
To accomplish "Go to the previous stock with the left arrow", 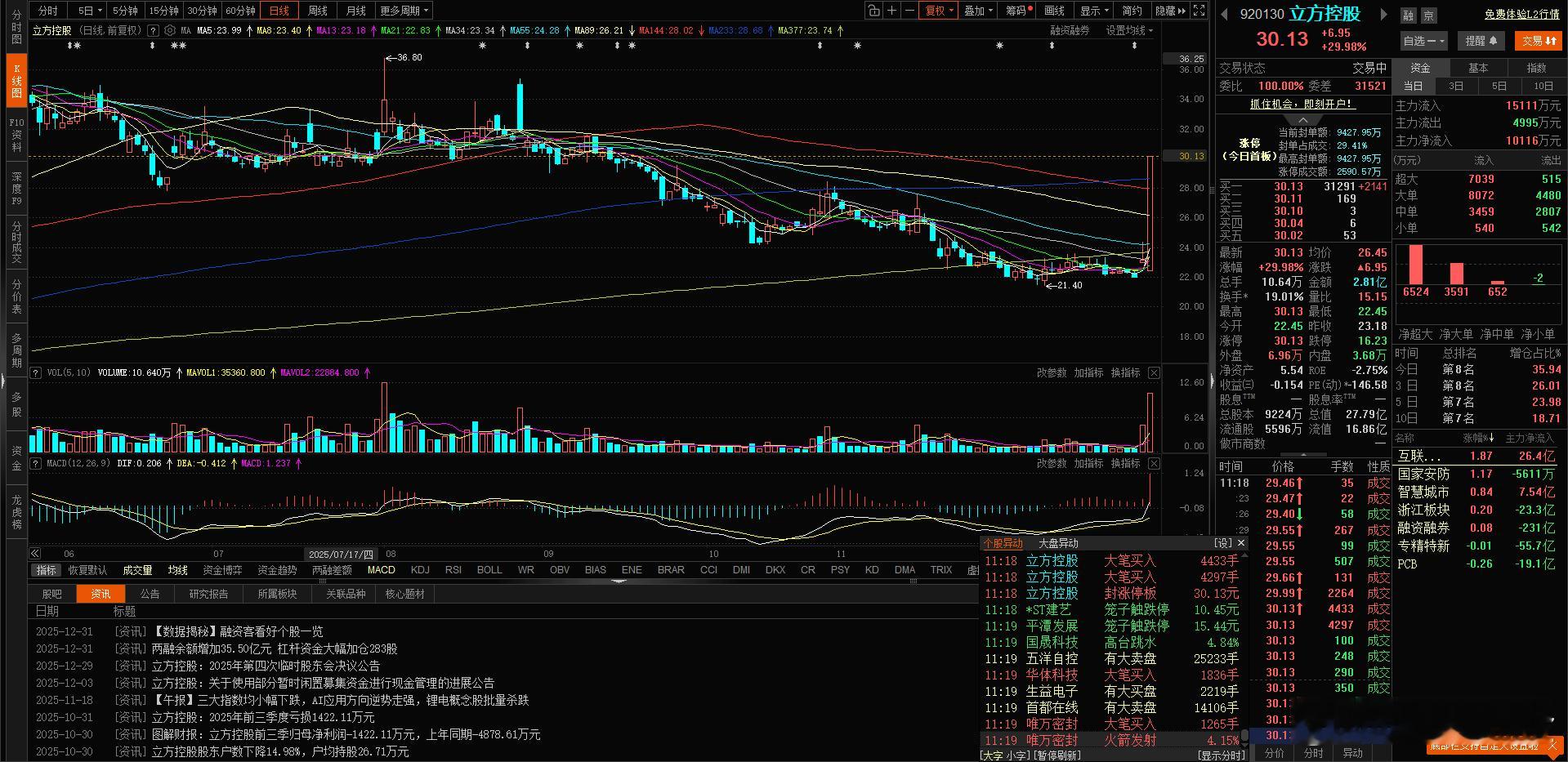I will pyautogui.click(x=1225, y=14).
